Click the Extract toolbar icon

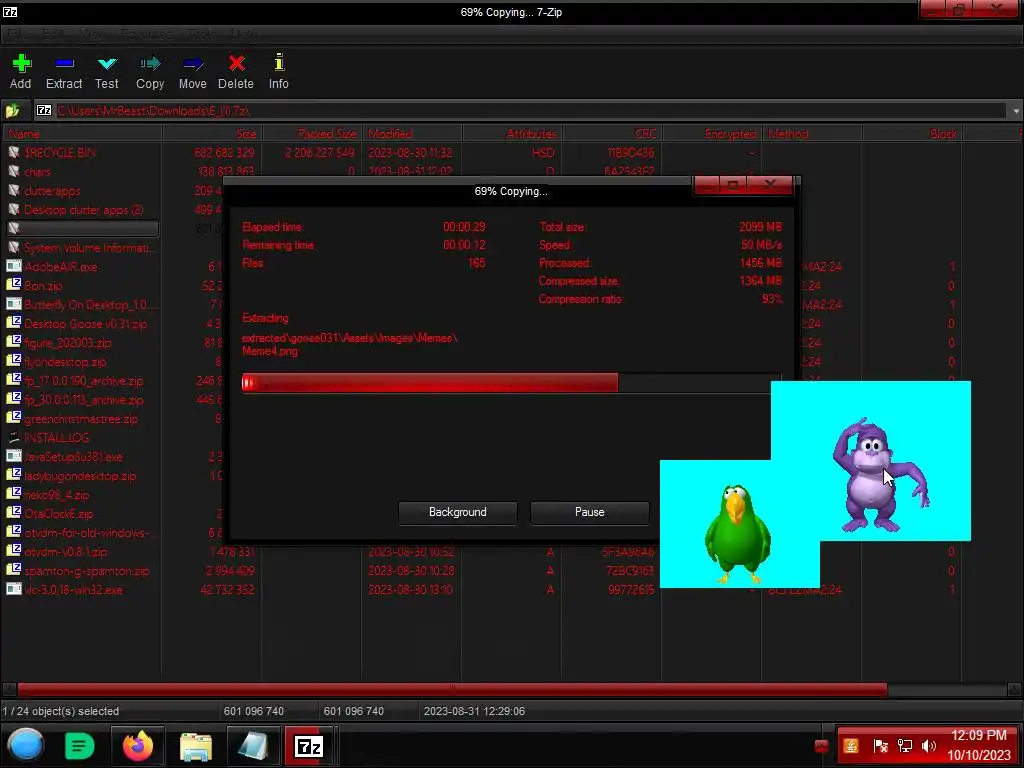64,63
